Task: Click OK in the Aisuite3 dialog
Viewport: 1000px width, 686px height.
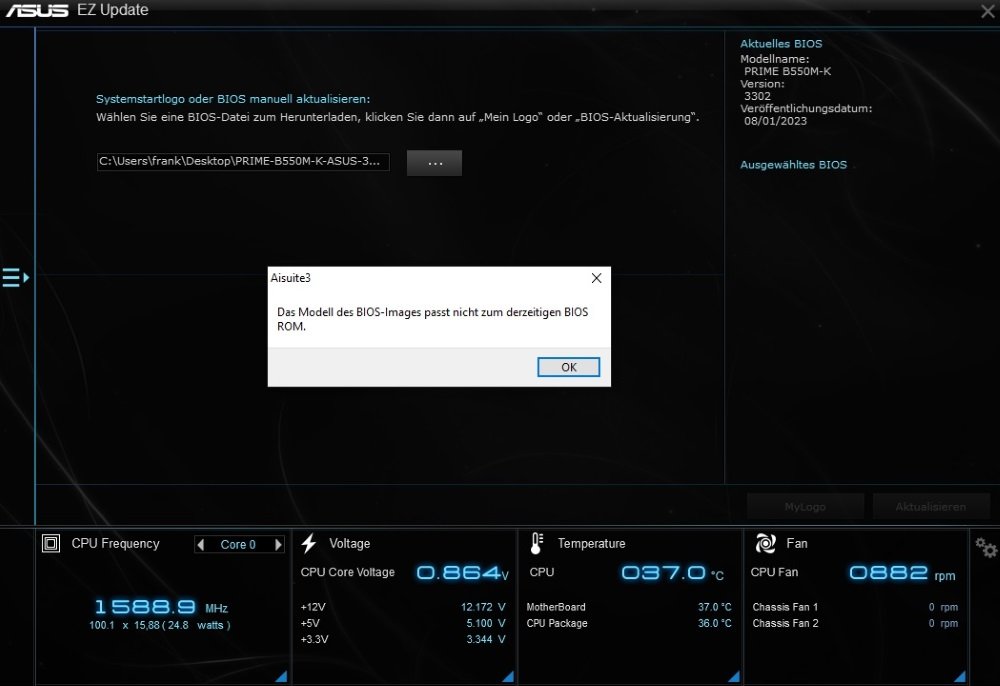Action: pos(568,367)
